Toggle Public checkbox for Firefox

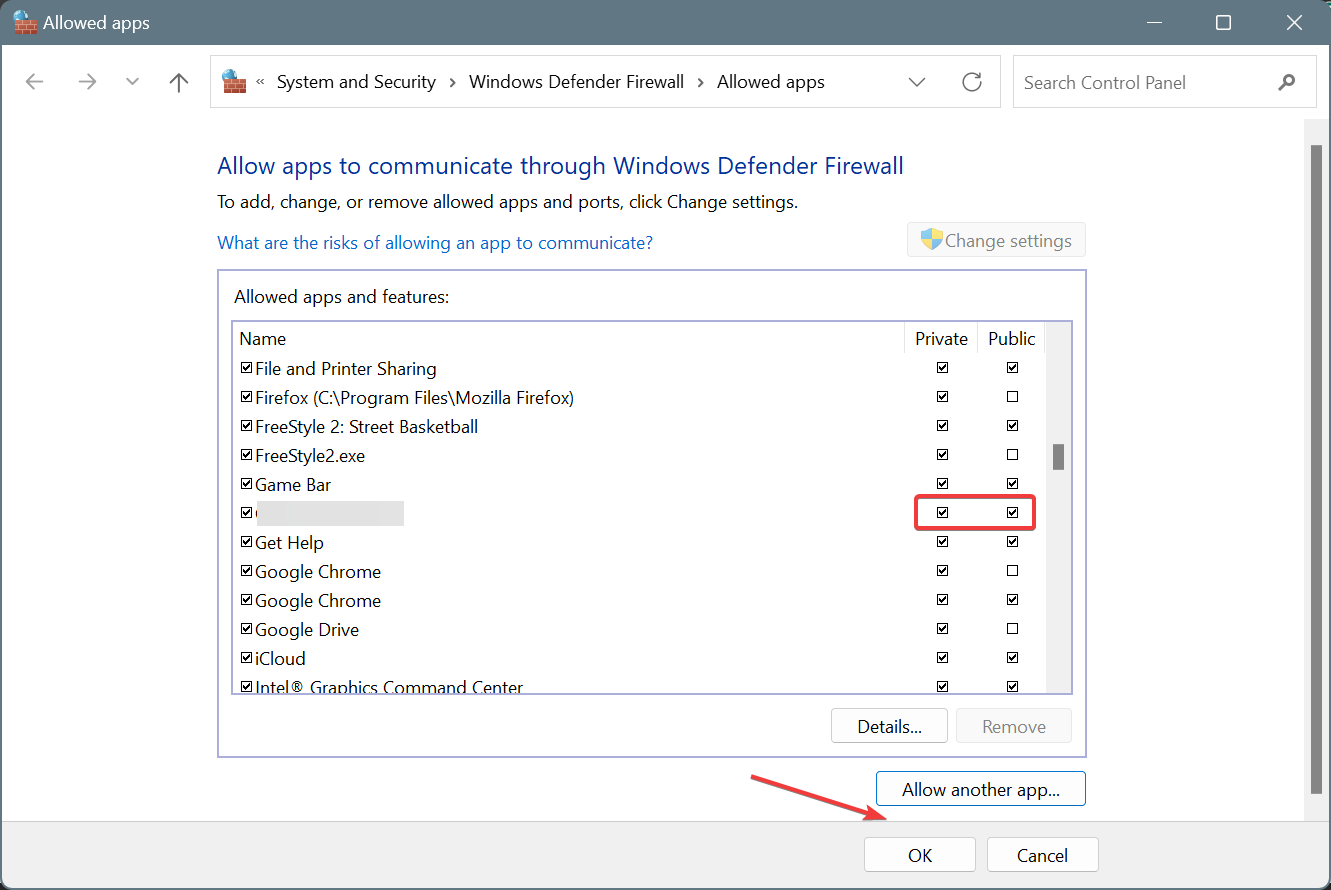click(x=1012, y=397)
